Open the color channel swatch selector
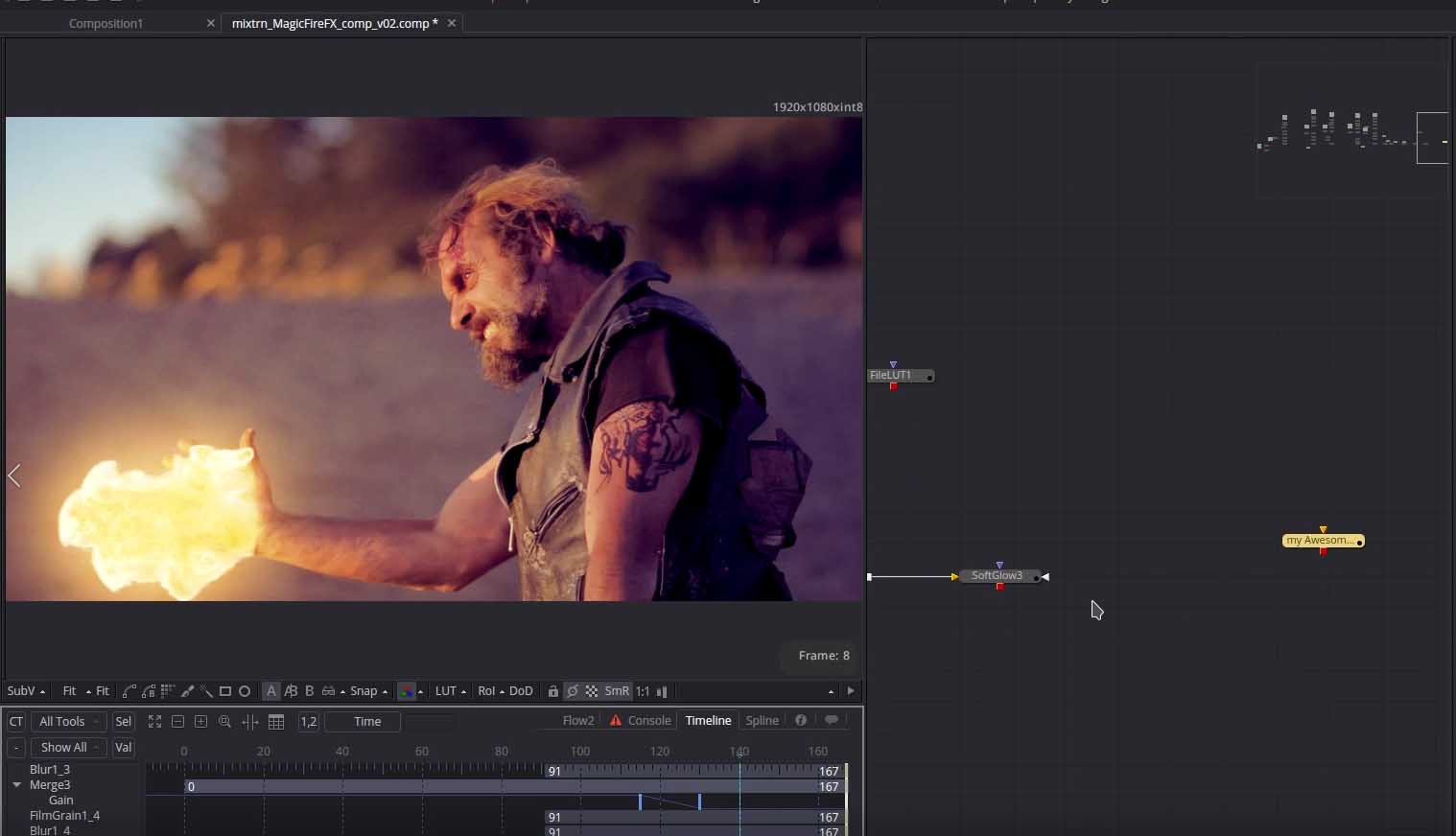 (x=407, y=691)
